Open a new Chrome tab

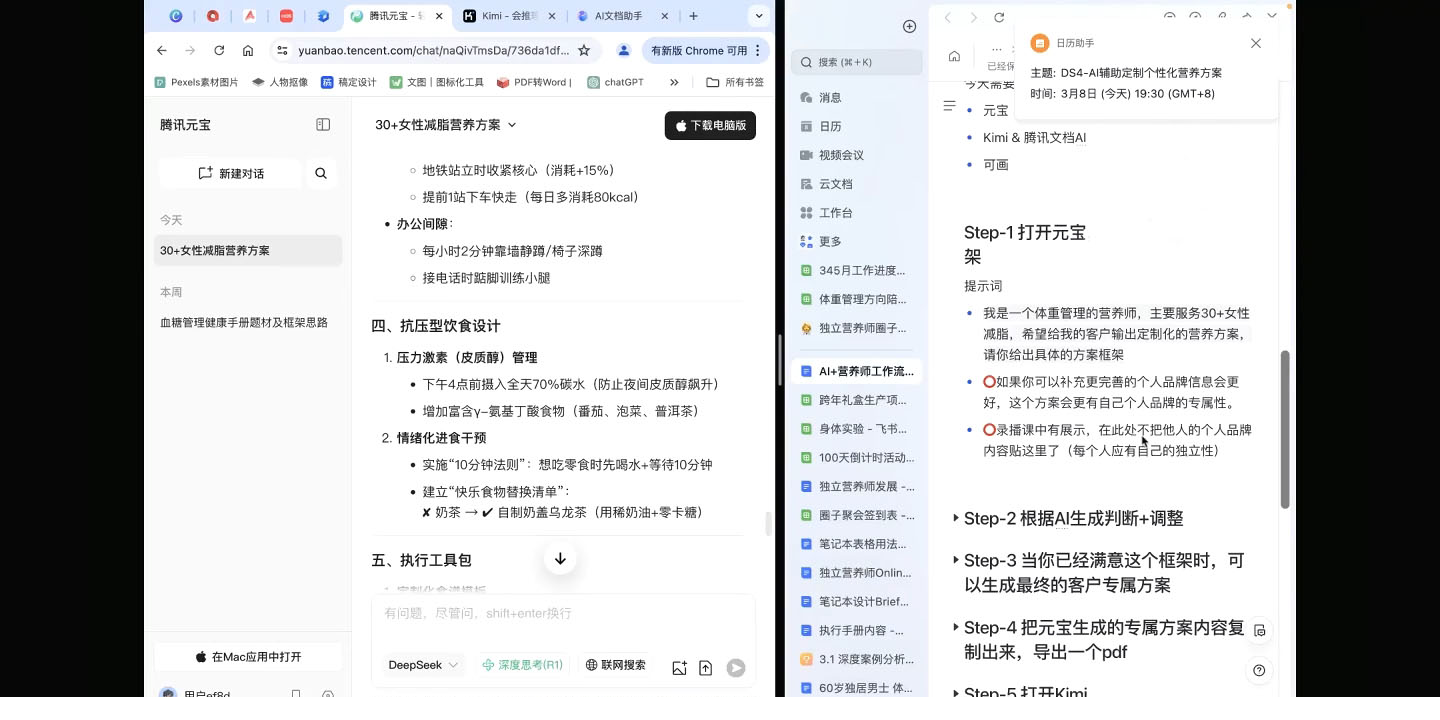[694, 16]
